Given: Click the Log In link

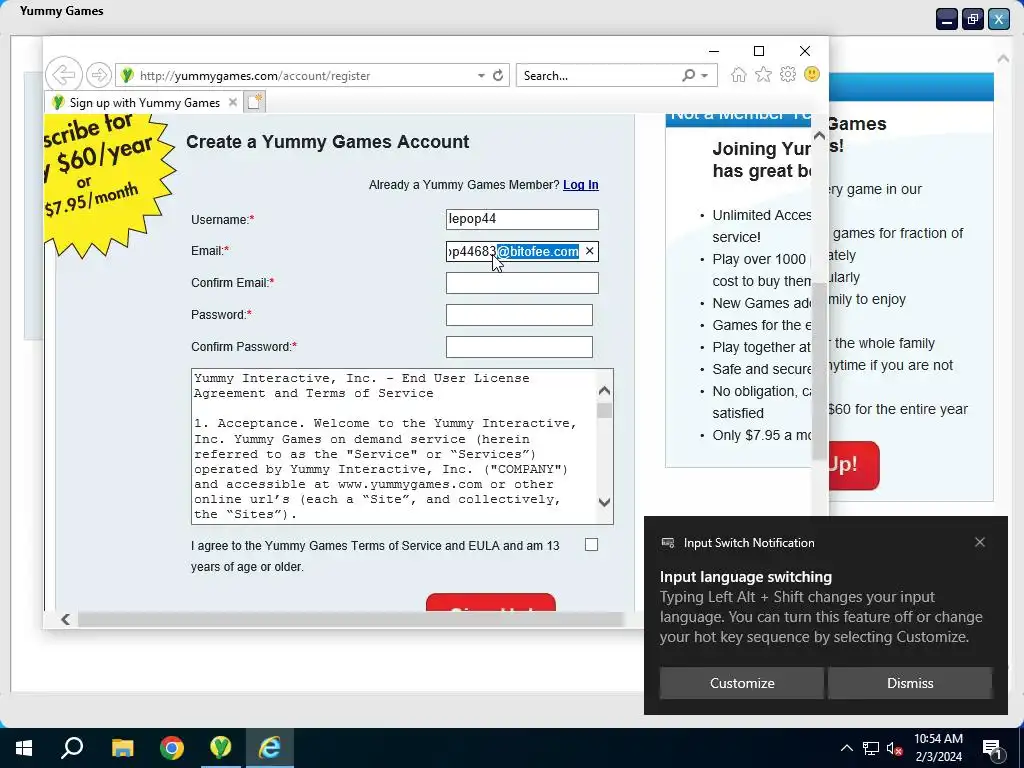Looking at the screenshot, I should pyautogui.click(x=581, y=185).
